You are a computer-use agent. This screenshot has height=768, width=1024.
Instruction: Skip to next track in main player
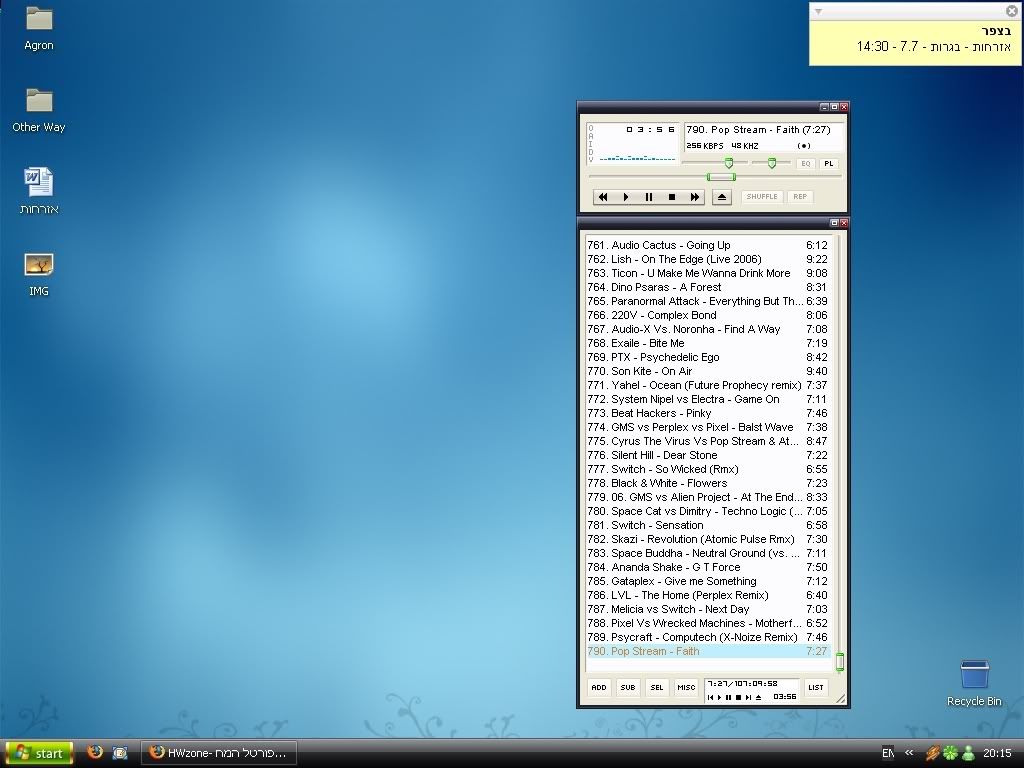(x=694, y=197)
